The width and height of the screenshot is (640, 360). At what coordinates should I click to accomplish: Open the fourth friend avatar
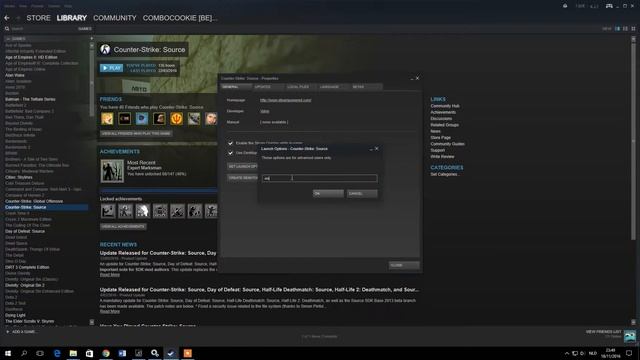point(159,118)
